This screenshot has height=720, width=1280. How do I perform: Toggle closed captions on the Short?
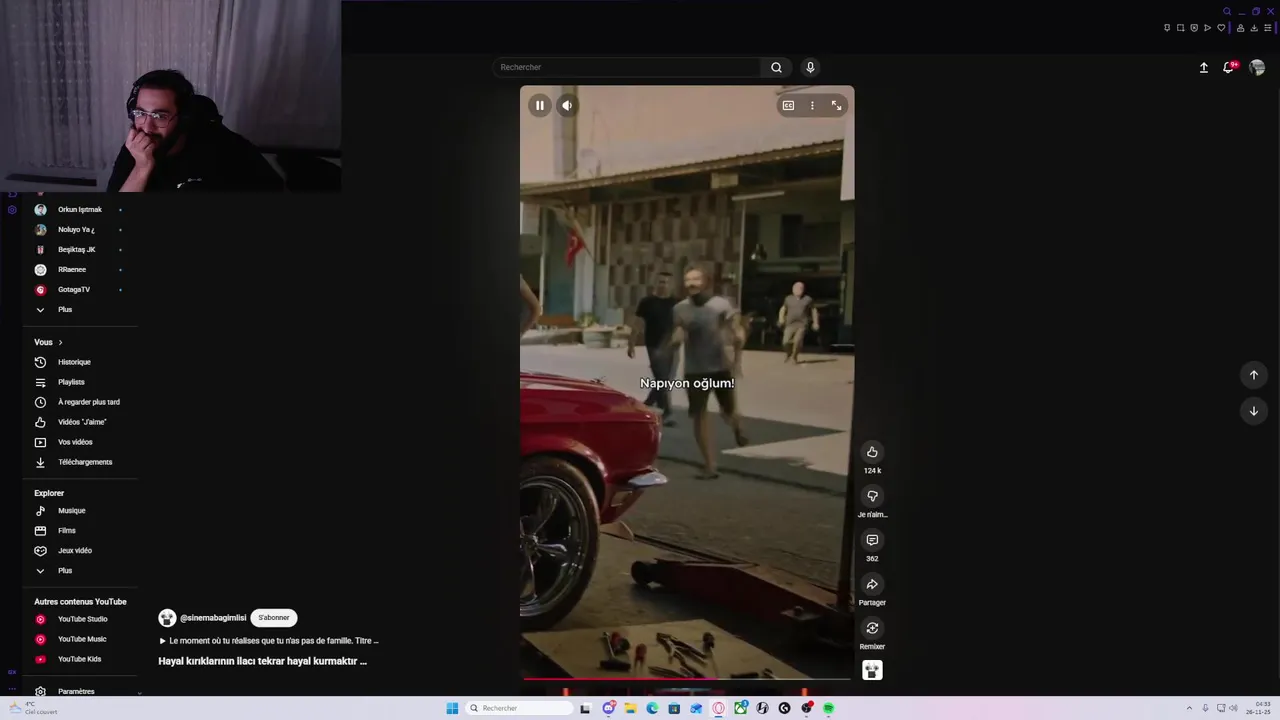pos(788,105)
